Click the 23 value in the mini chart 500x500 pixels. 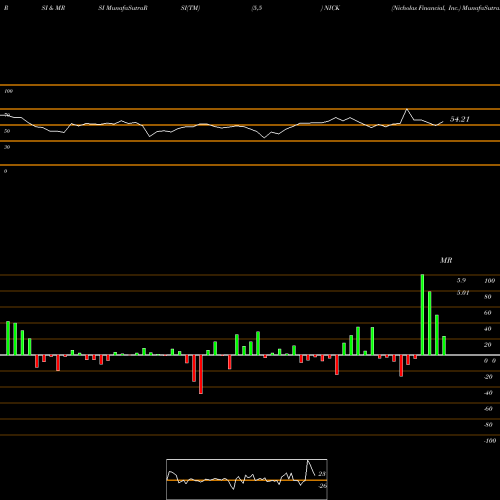coord(322,474)
